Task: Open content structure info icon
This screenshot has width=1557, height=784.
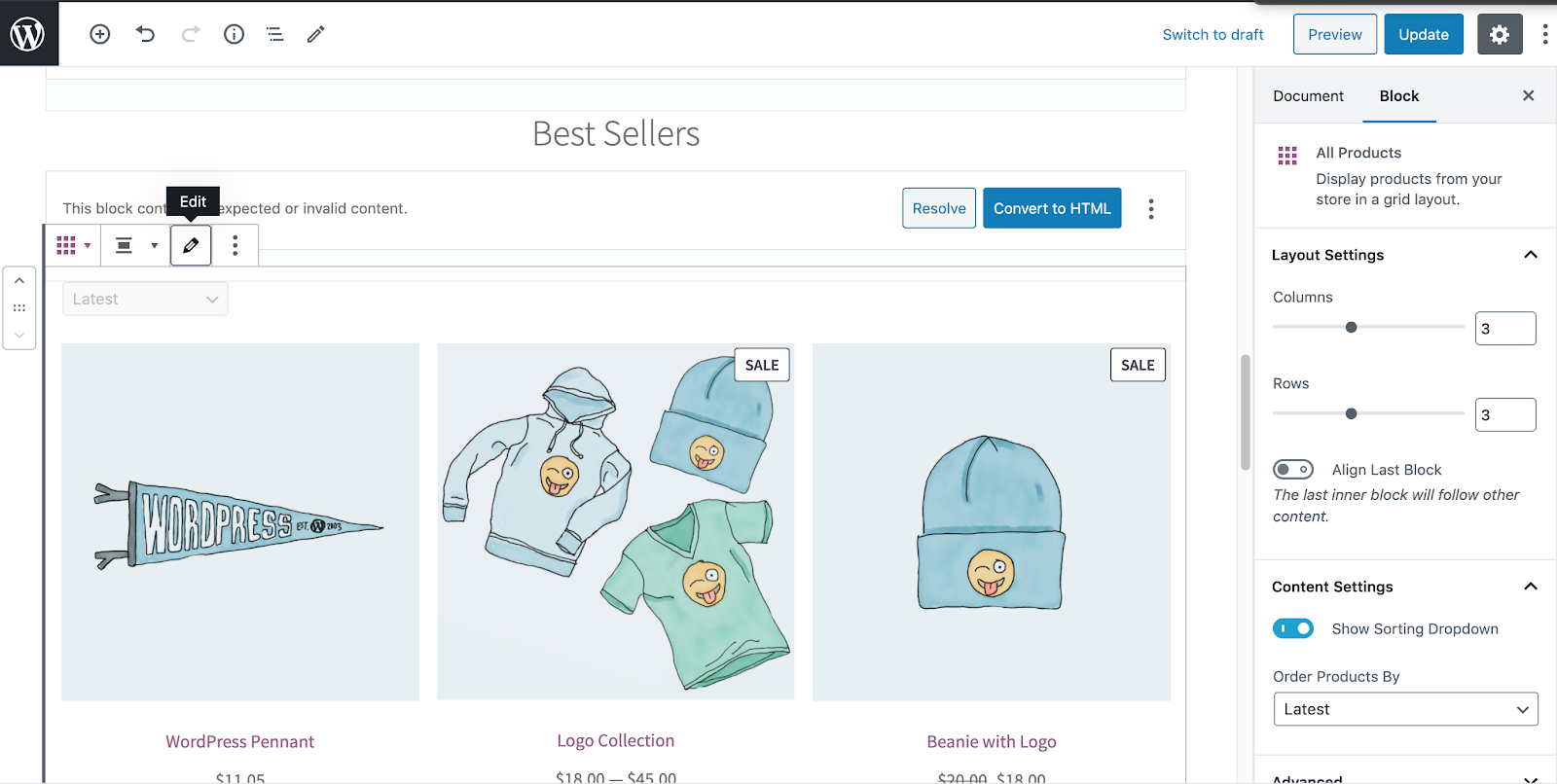Action: click(x=235, y=34)
